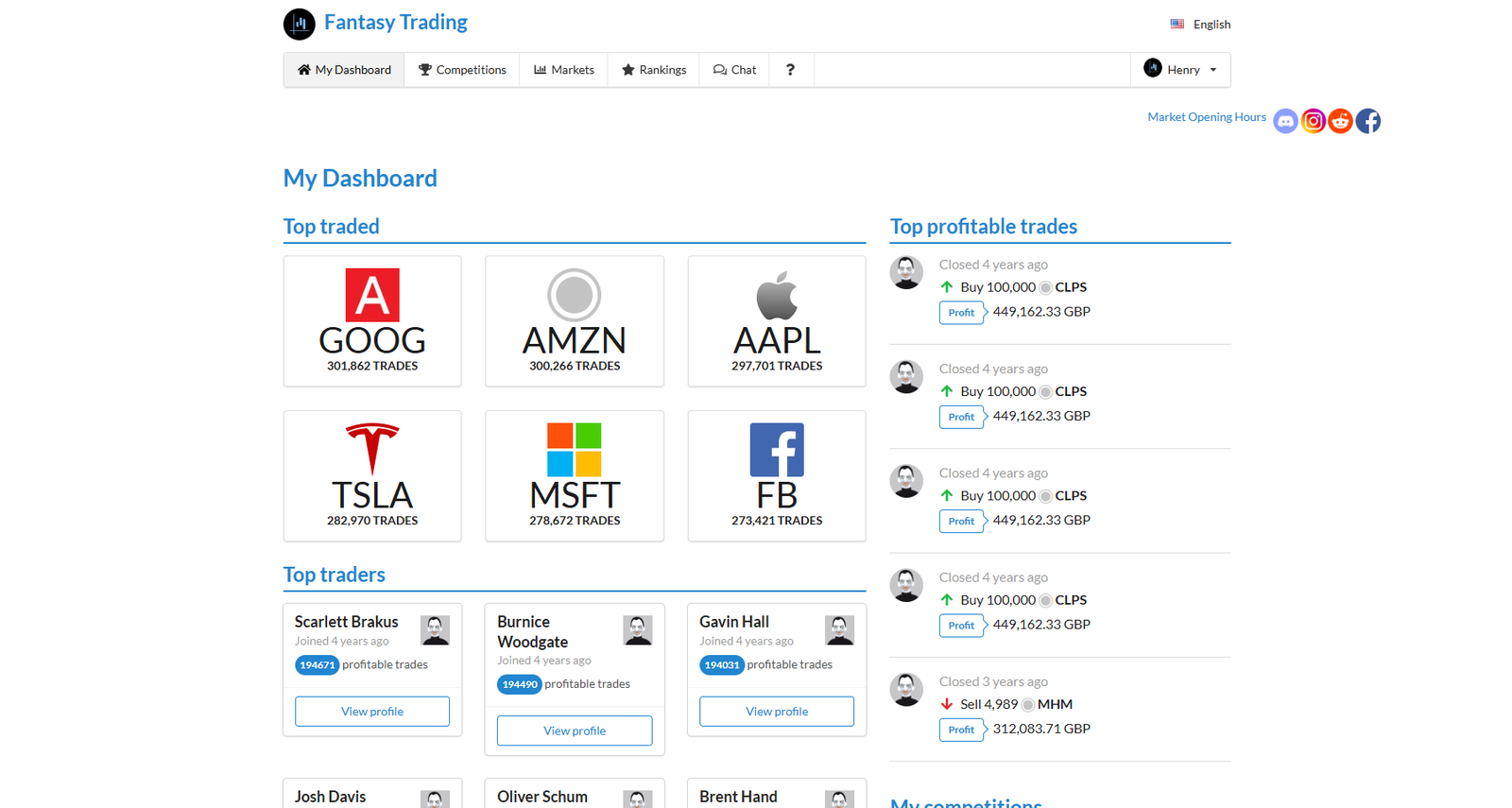Click the Tesla TSLA logo

(372, 449)
